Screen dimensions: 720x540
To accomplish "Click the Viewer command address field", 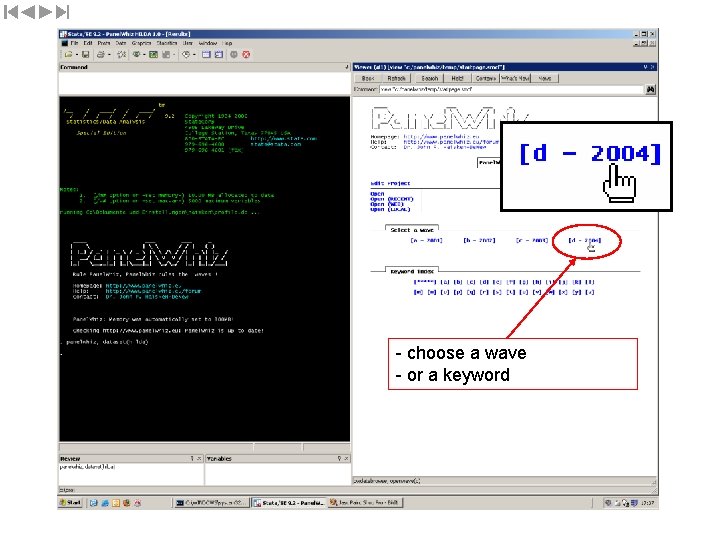I will 512,90.
